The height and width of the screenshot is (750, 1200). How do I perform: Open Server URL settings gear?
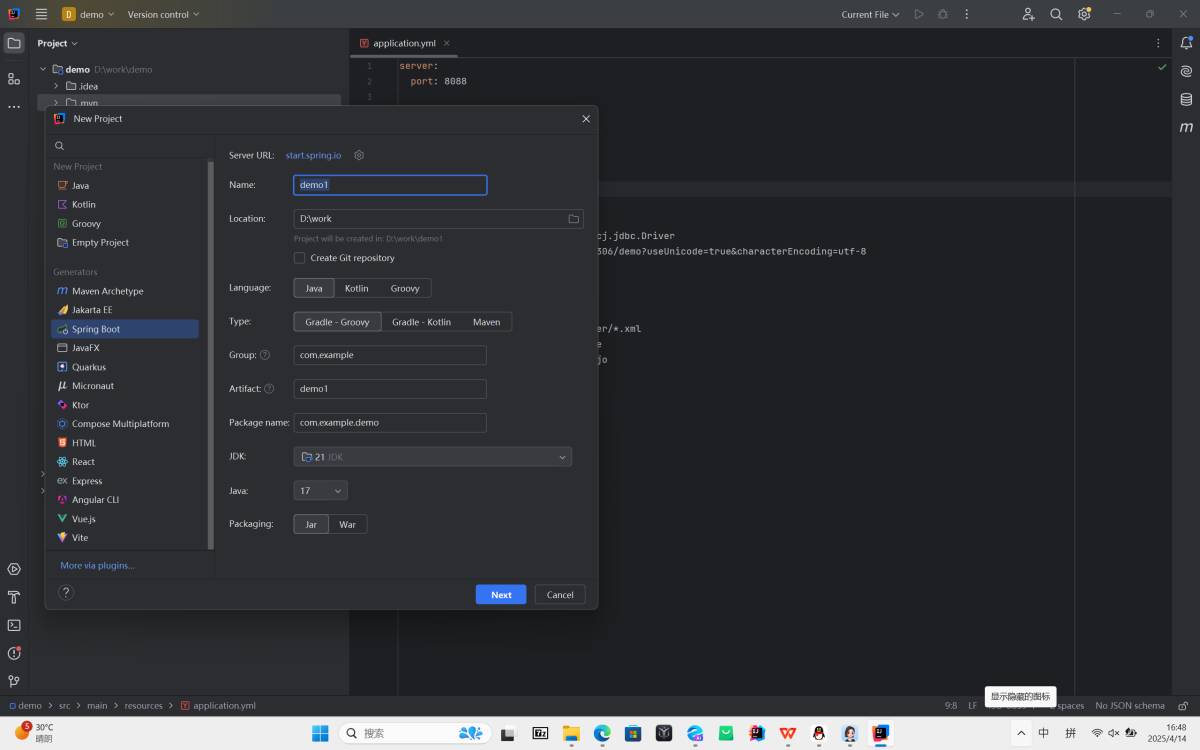pyautogui.click(x=359, y=155)
